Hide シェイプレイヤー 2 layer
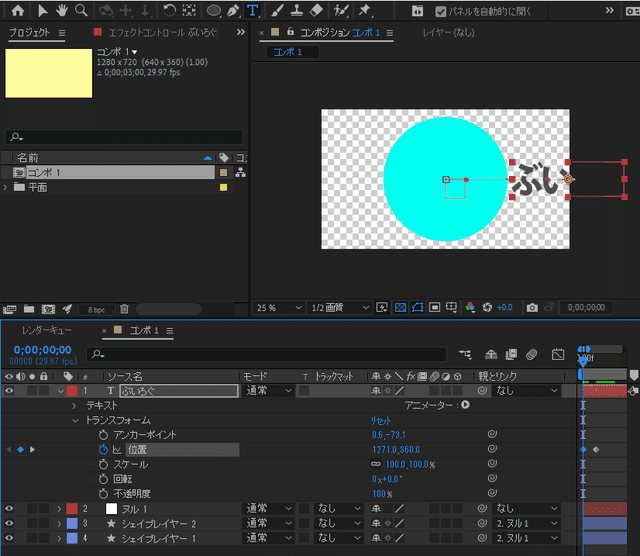This screenshot has height=556, width=640. [x=9, y=523]
